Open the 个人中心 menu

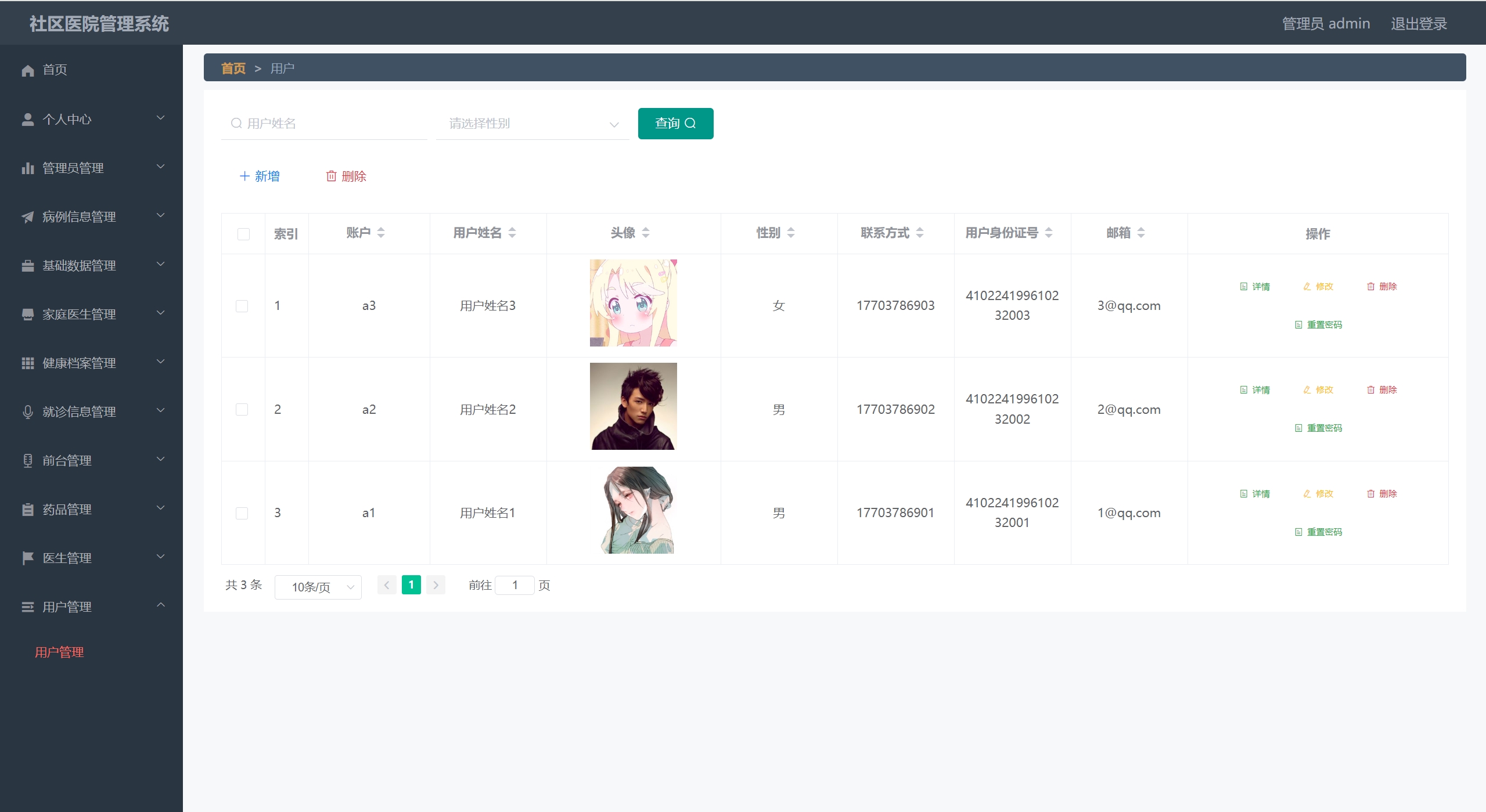point(92,119)
